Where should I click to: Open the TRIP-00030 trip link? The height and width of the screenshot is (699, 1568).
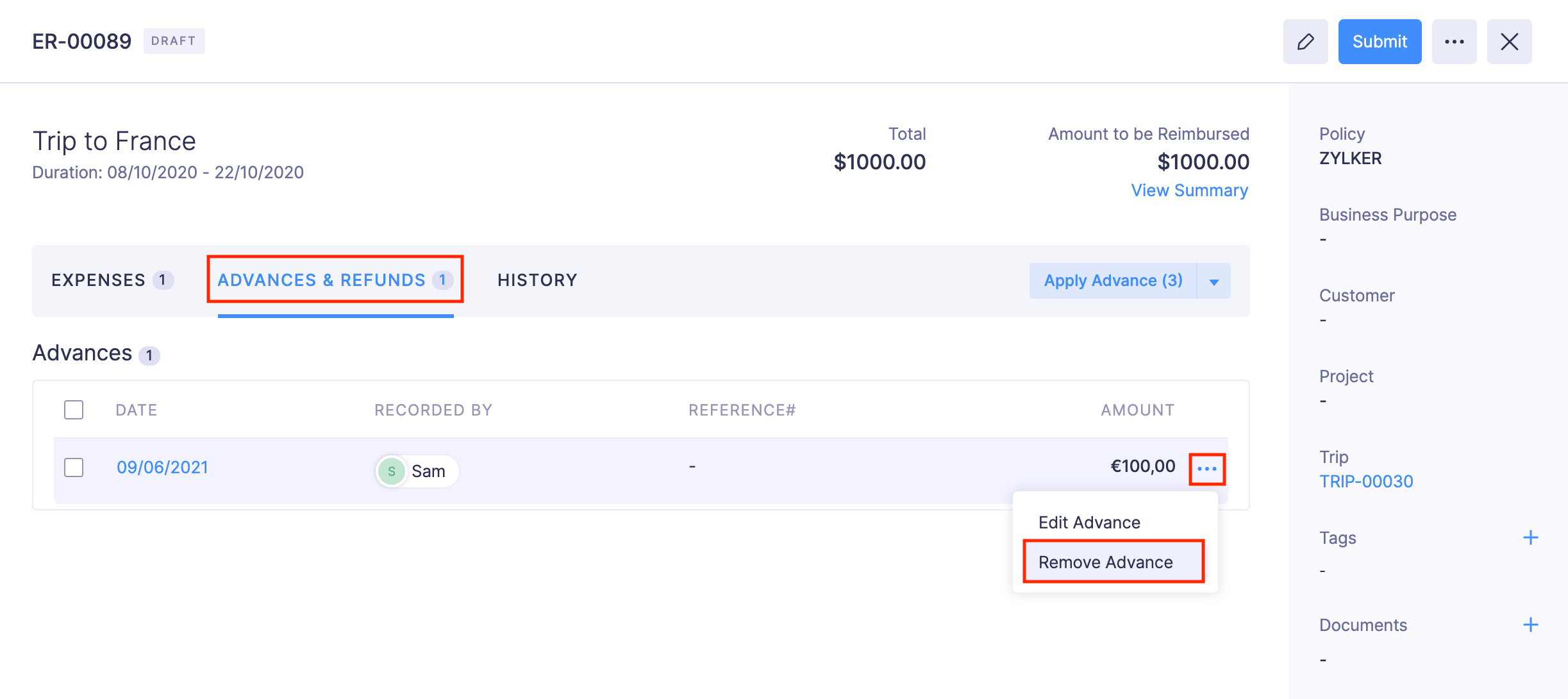click(1365, 482)
